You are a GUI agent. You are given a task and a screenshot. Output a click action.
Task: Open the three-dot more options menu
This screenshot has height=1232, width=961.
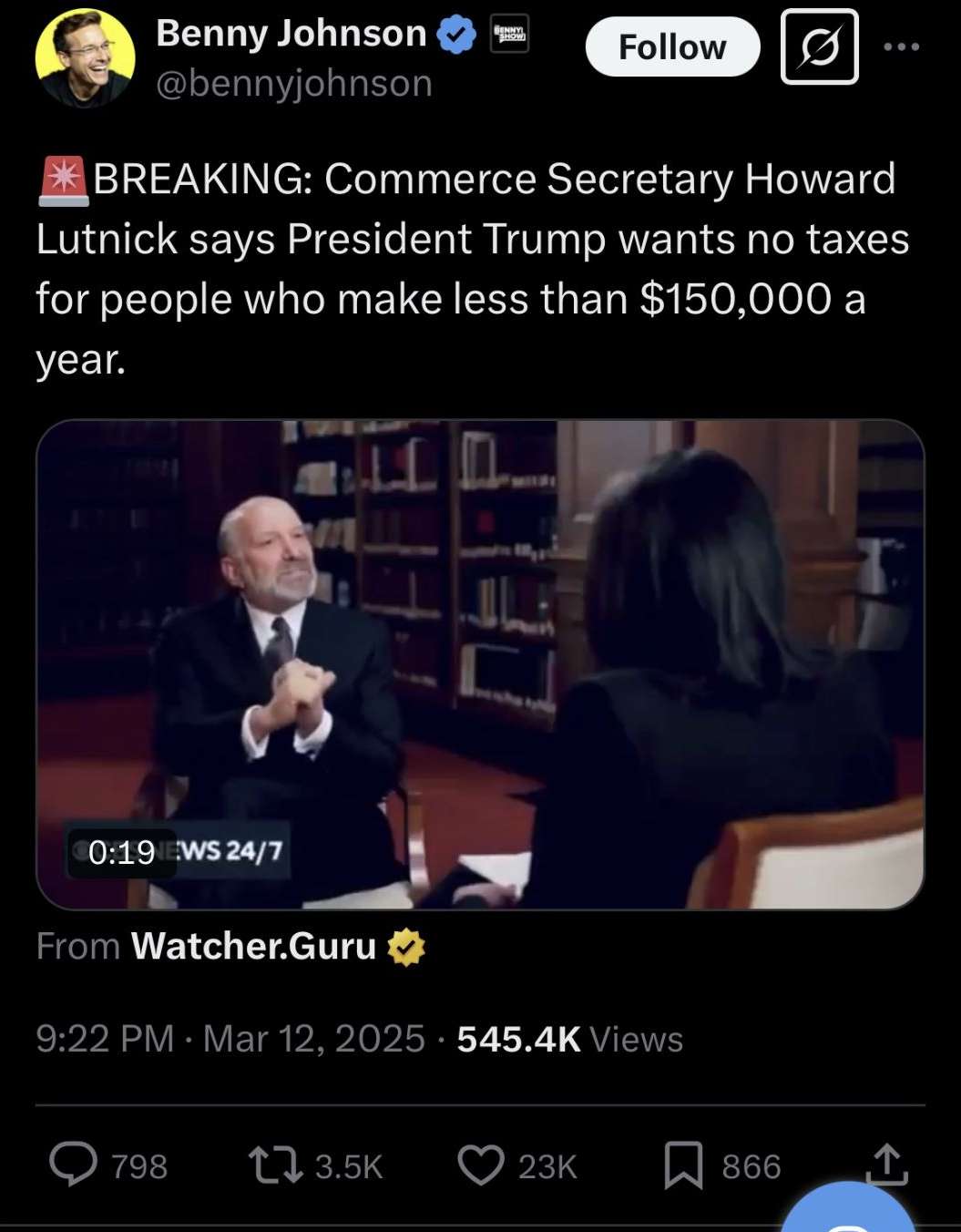(x=902, y=46)
